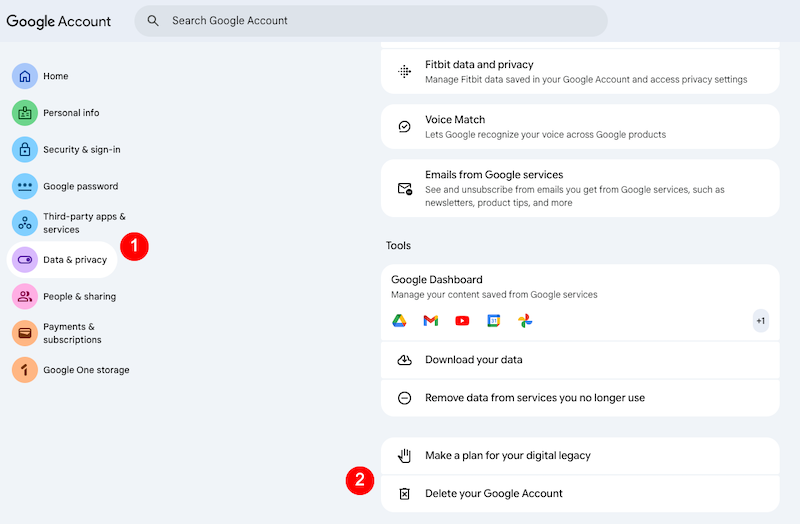
Task: Click the Google Drive icon in Dashboard
Action: pos(399,321)
